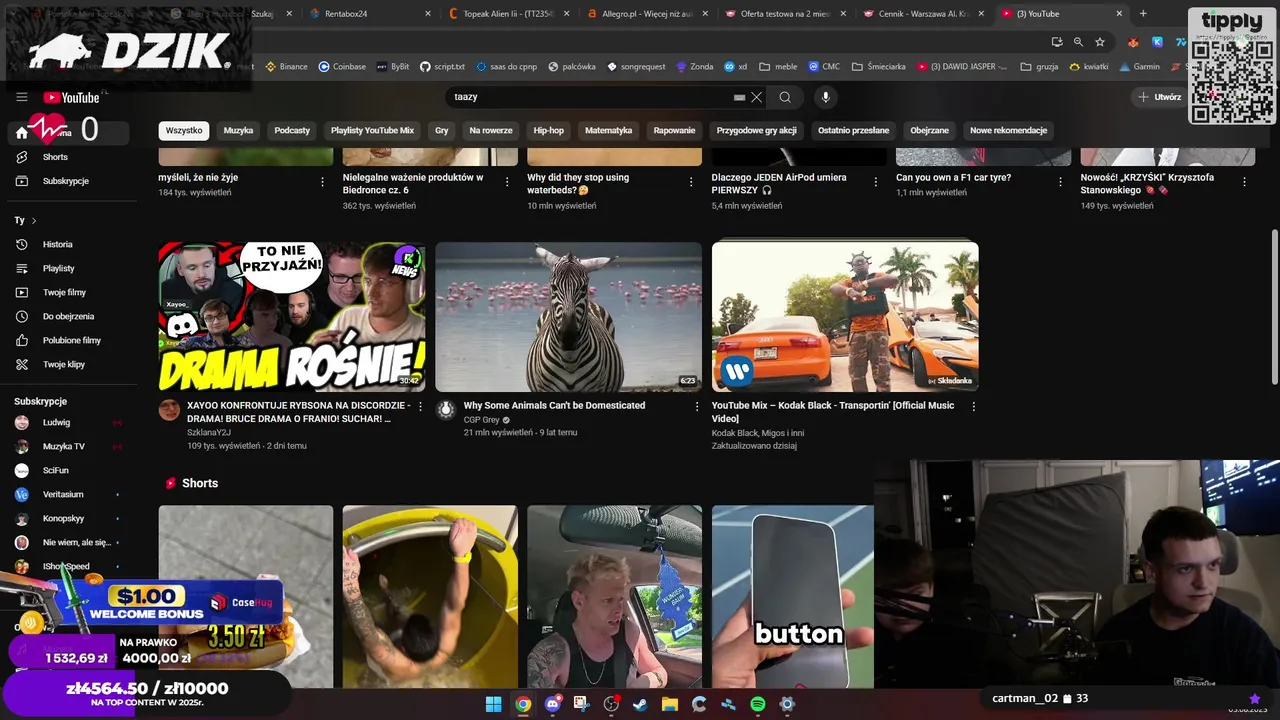Open a new browser tab with plus
The image size is (1280, 720).
1143,14
